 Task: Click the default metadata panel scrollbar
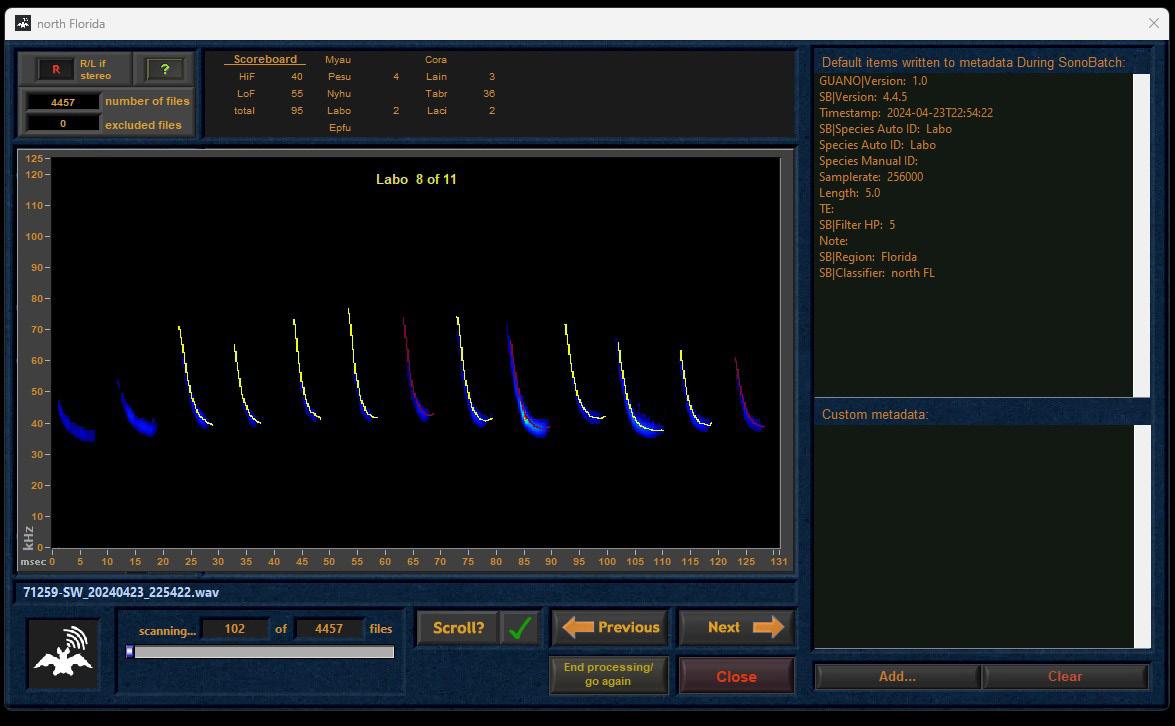click(1141, 235)
